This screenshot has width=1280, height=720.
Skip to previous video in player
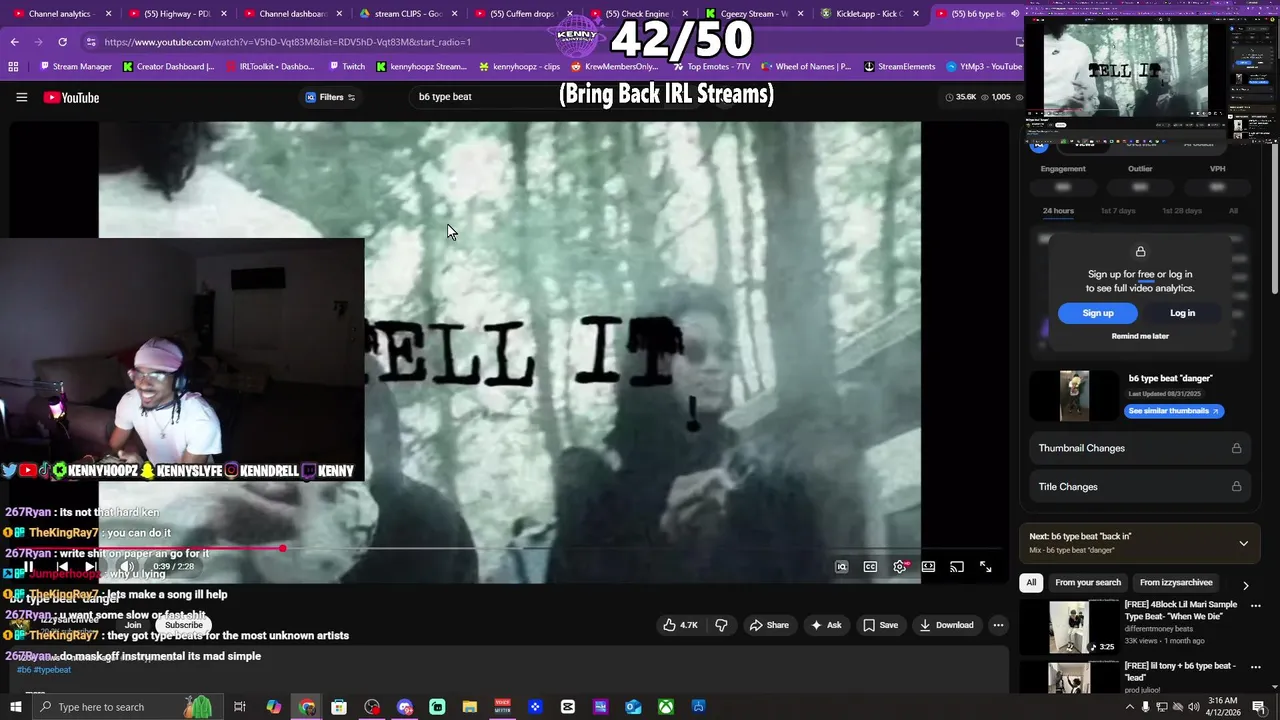pyautogui.click(x=62, y=567)
